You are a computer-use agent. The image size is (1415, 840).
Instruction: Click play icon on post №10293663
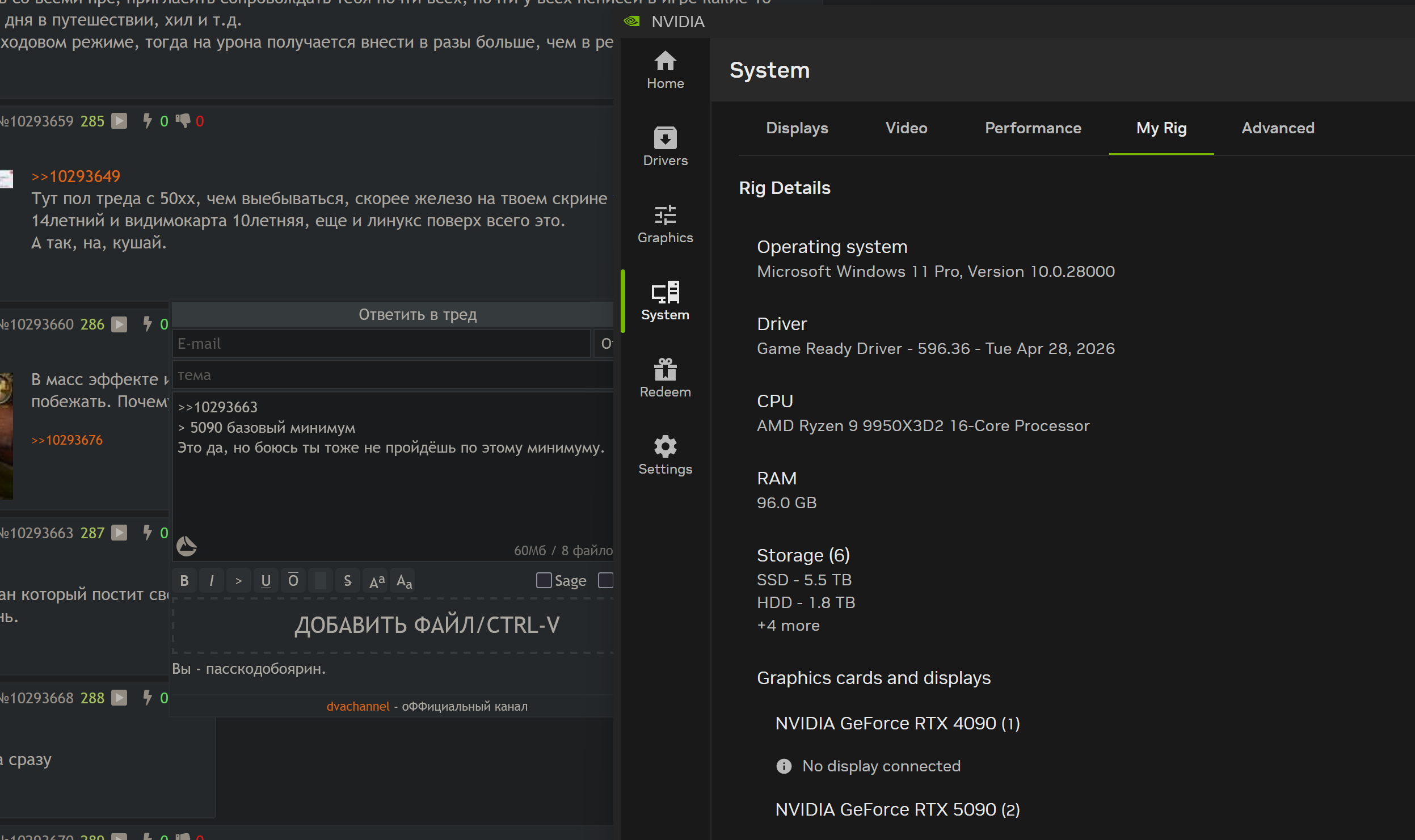tap(119, 533)
